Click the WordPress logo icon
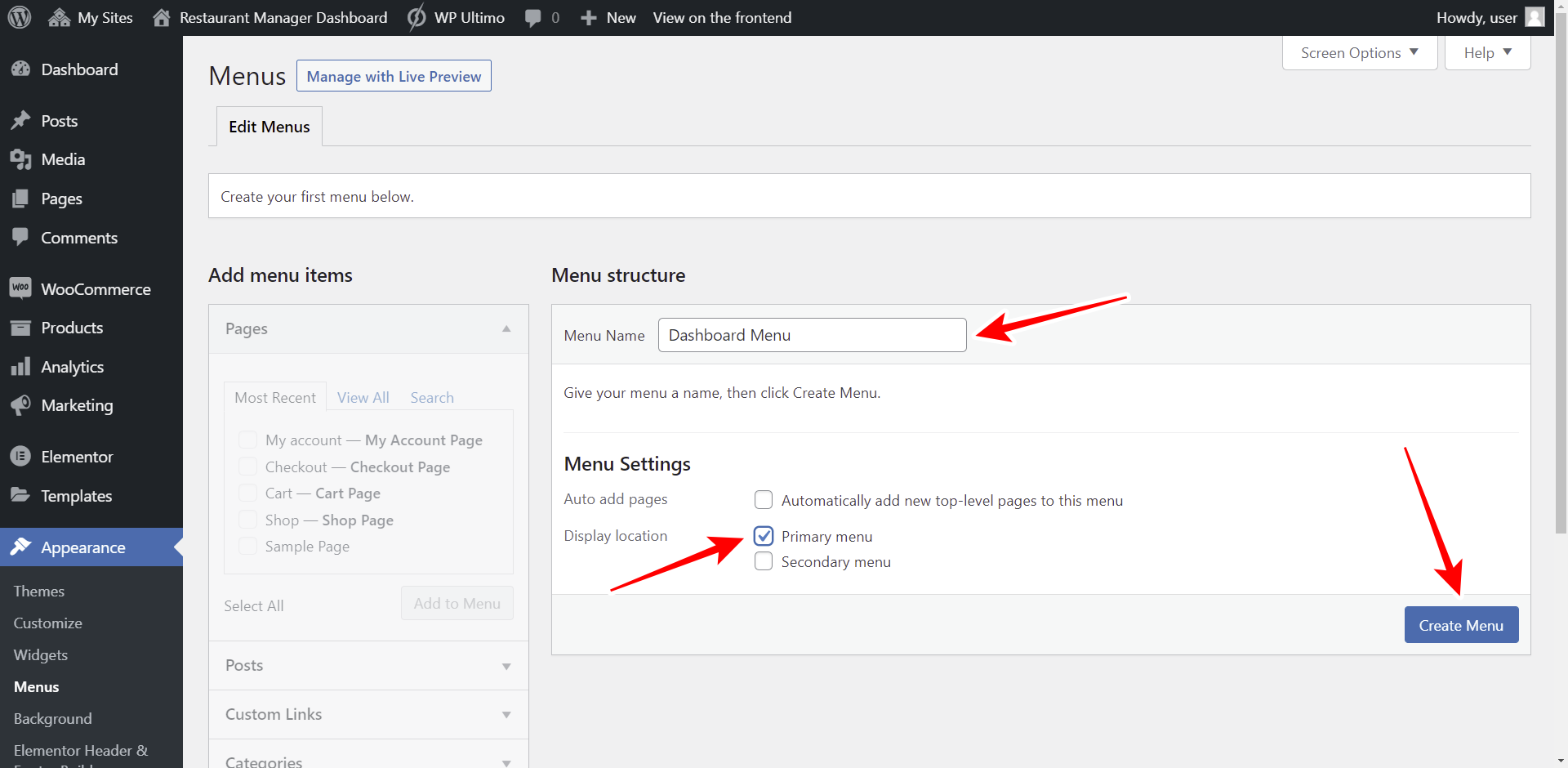The image size is (1568, 768). point(20,17)
